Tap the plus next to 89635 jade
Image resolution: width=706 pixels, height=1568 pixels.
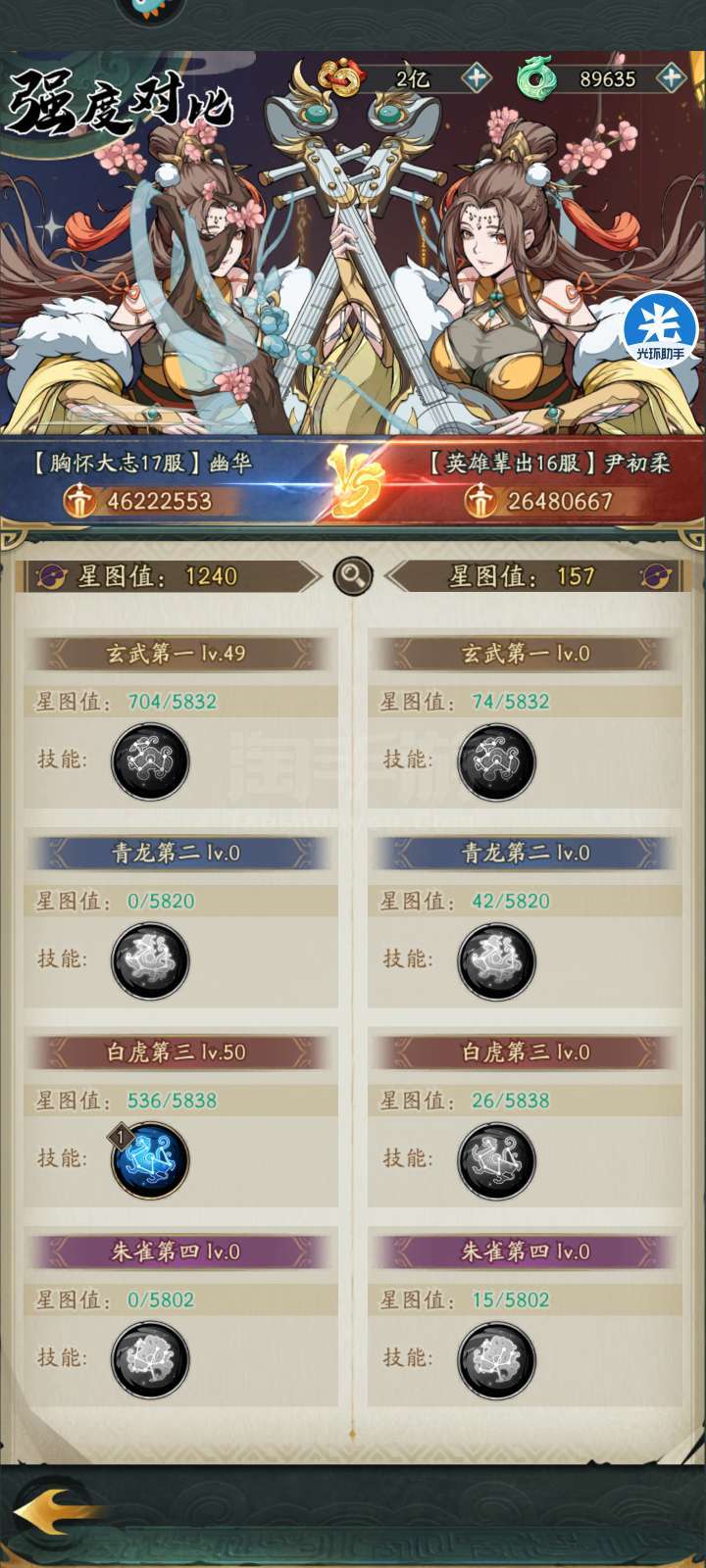tap(671, 77)
